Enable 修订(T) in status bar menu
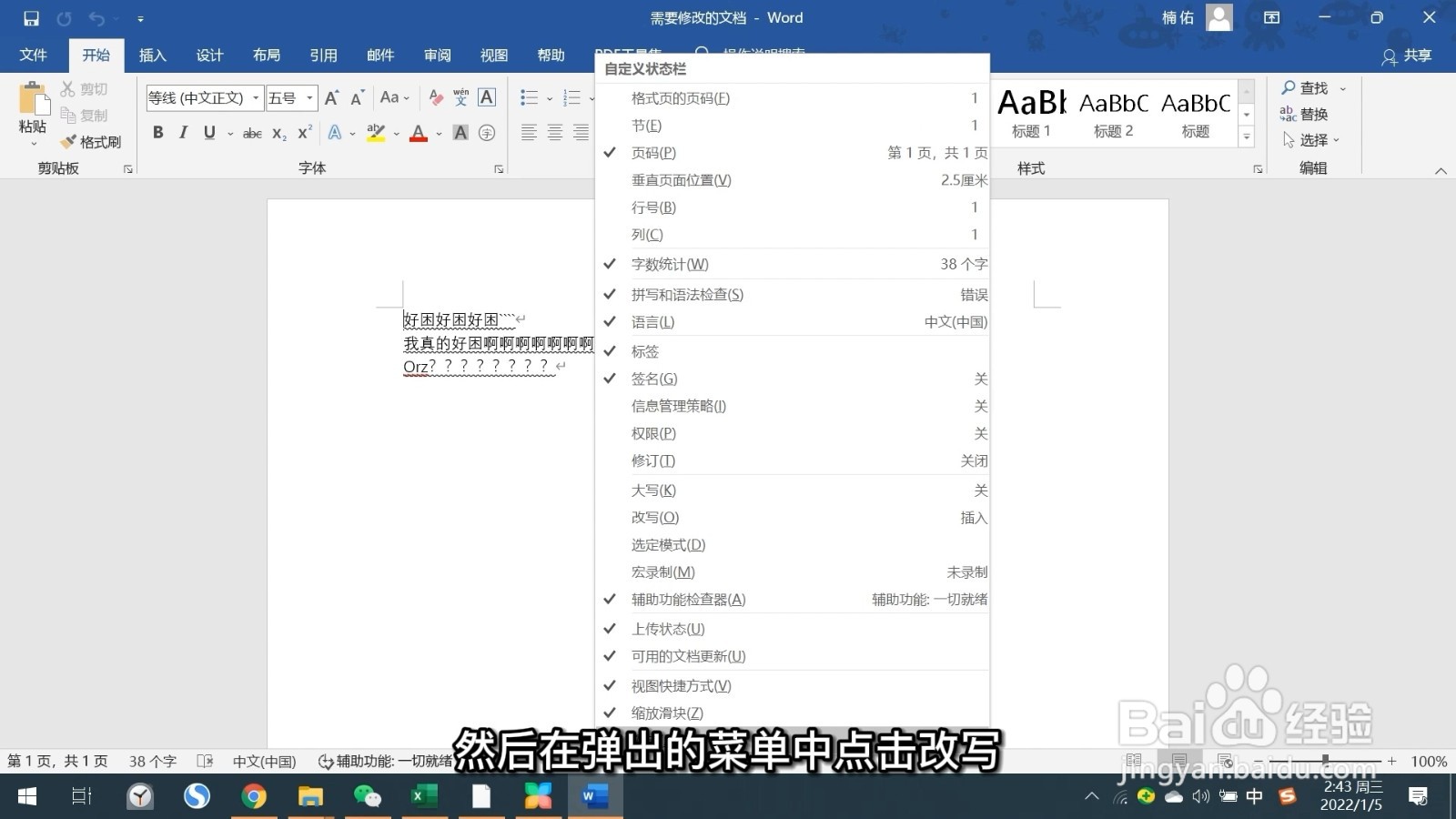This screenshot has height=819, width=1456. (x=792, y=460)
